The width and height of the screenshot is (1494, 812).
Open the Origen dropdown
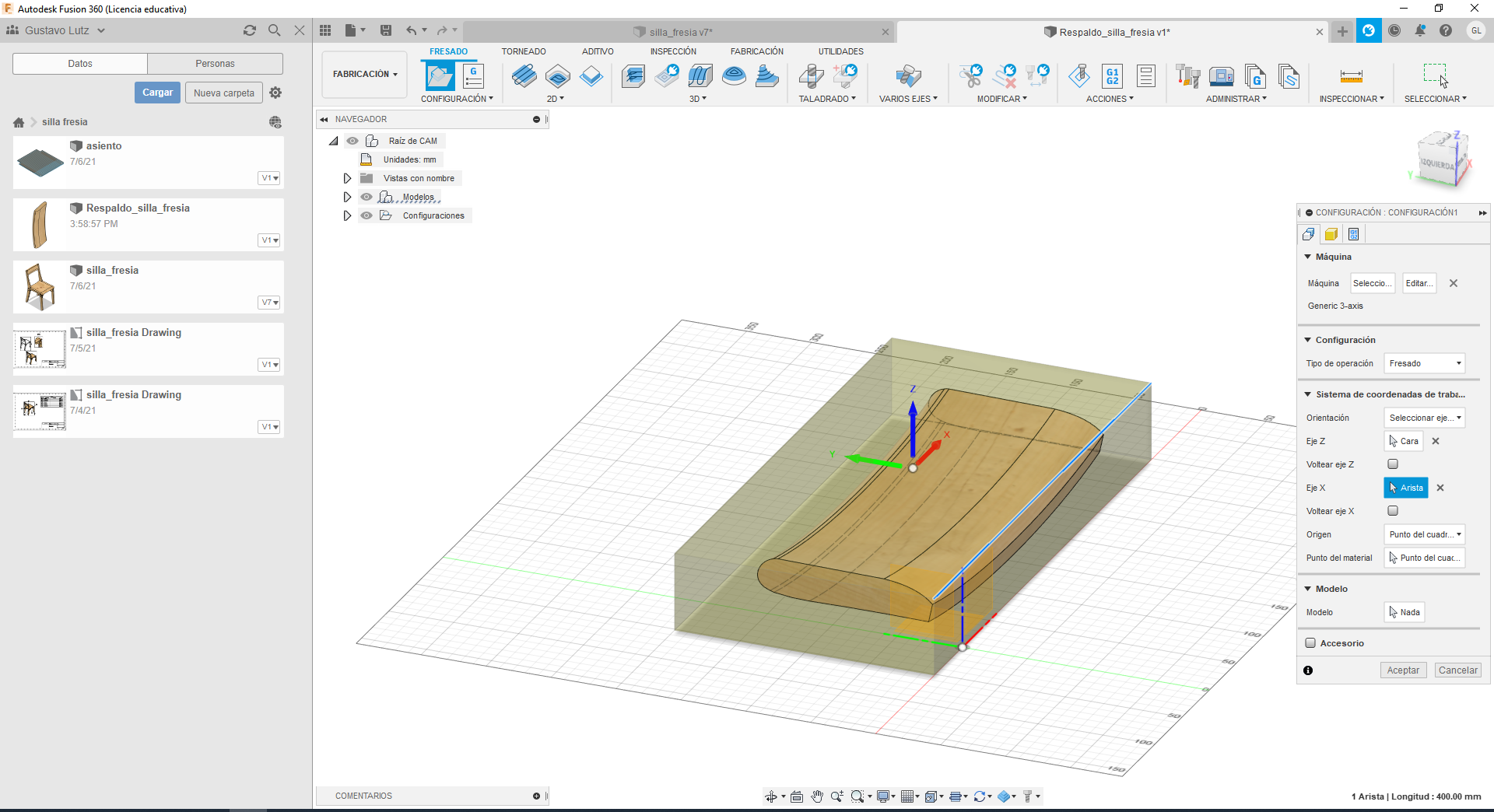click(x=1425, y=534)
